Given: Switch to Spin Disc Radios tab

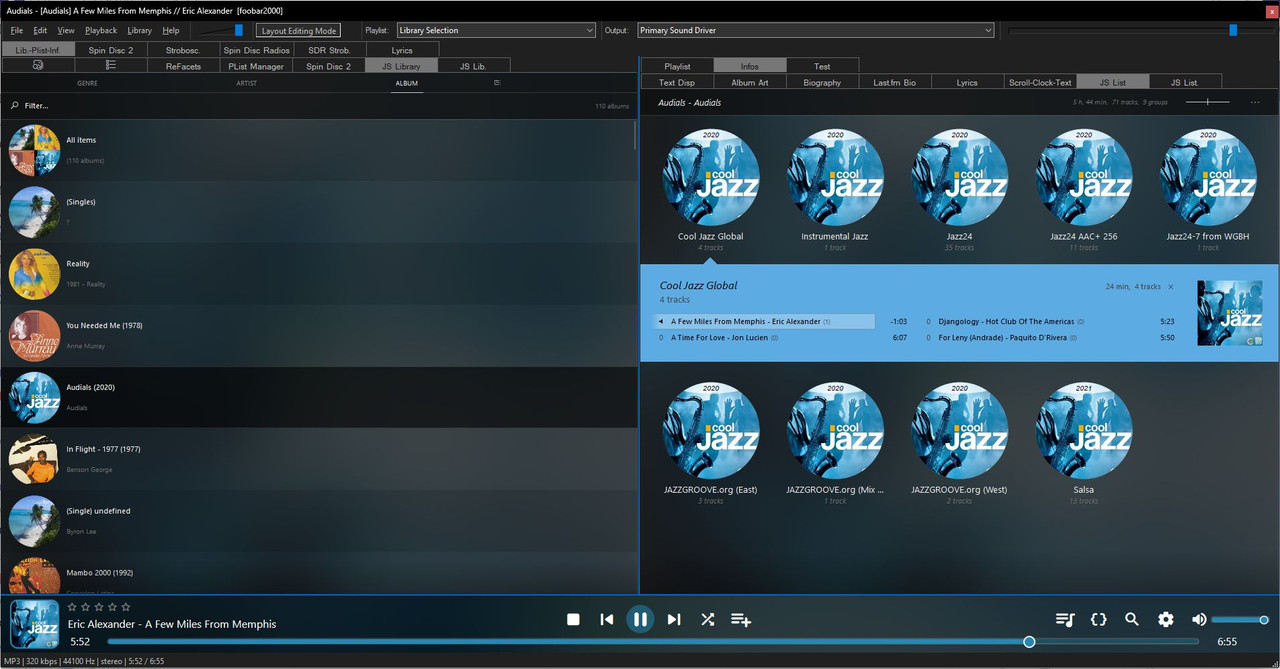Looking at the screenshot, I should (x=257, y=50).
